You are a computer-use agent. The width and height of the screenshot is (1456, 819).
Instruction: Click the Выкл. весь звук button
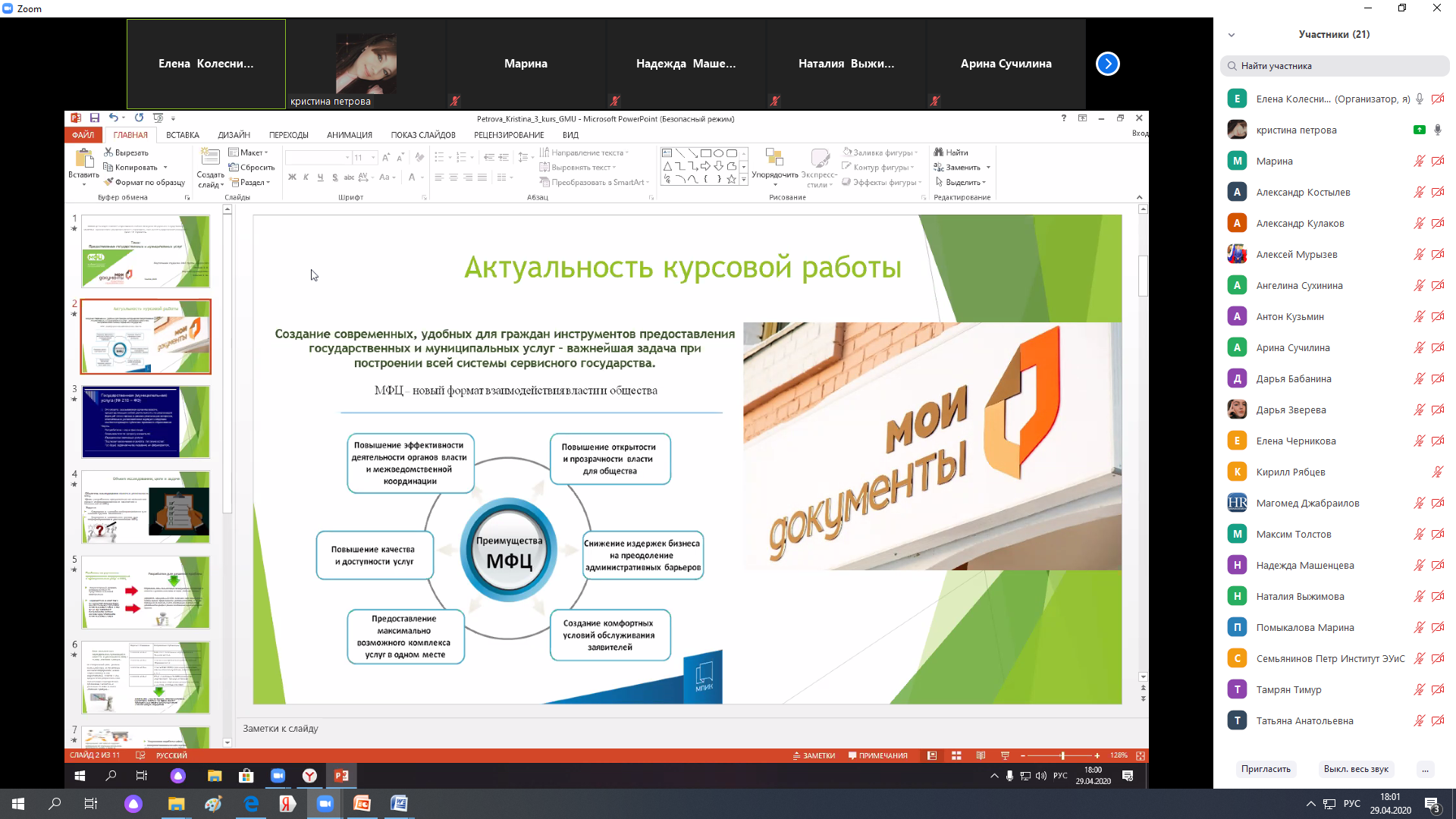point(1356,769)
